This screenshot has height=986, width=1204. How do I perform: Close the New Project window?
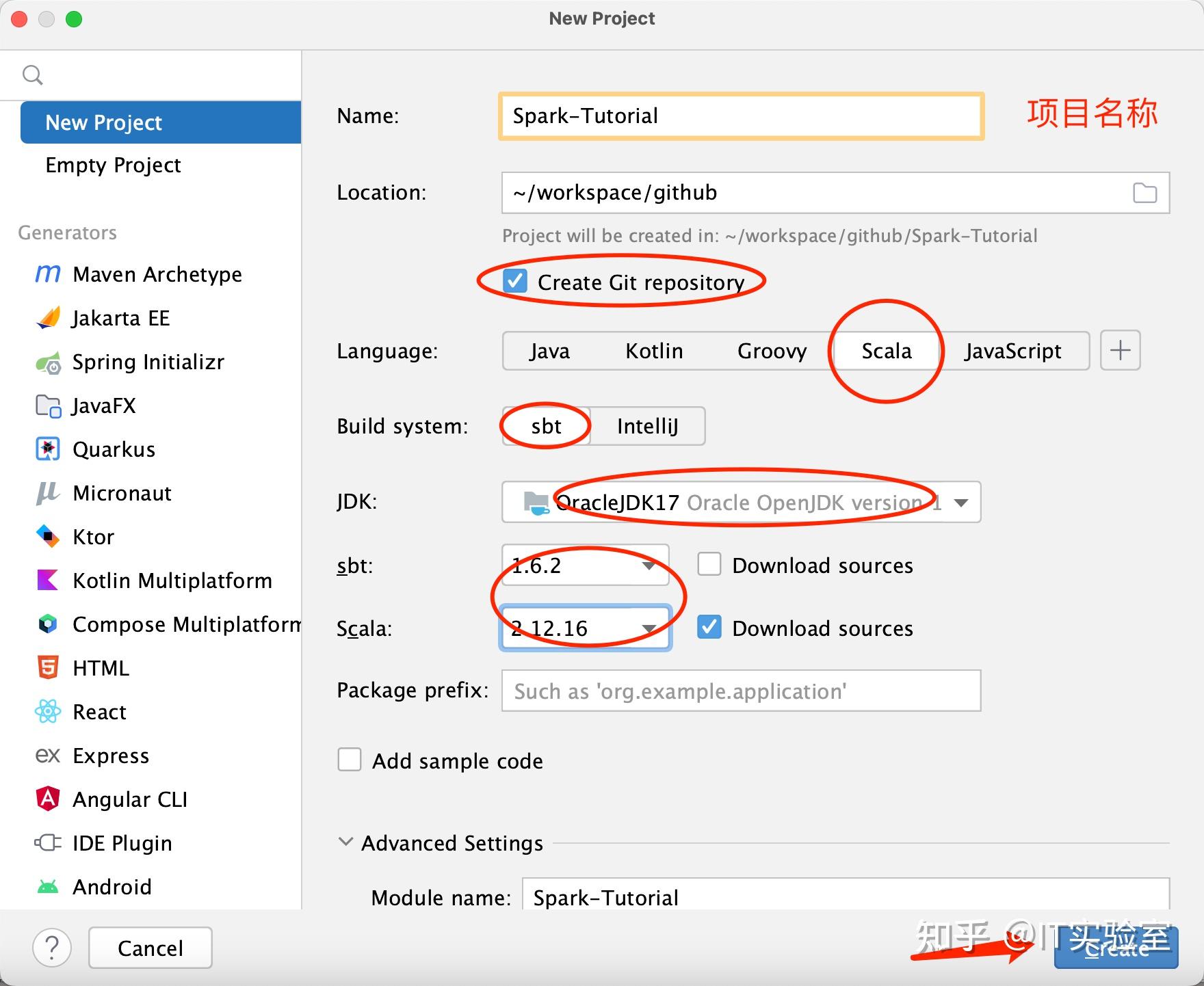pos(19,19)
